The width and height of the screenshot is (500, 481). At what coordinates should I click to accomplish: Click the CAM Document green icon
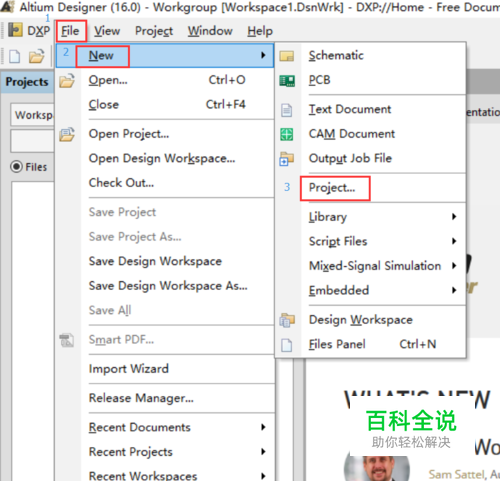click(287, 134)
